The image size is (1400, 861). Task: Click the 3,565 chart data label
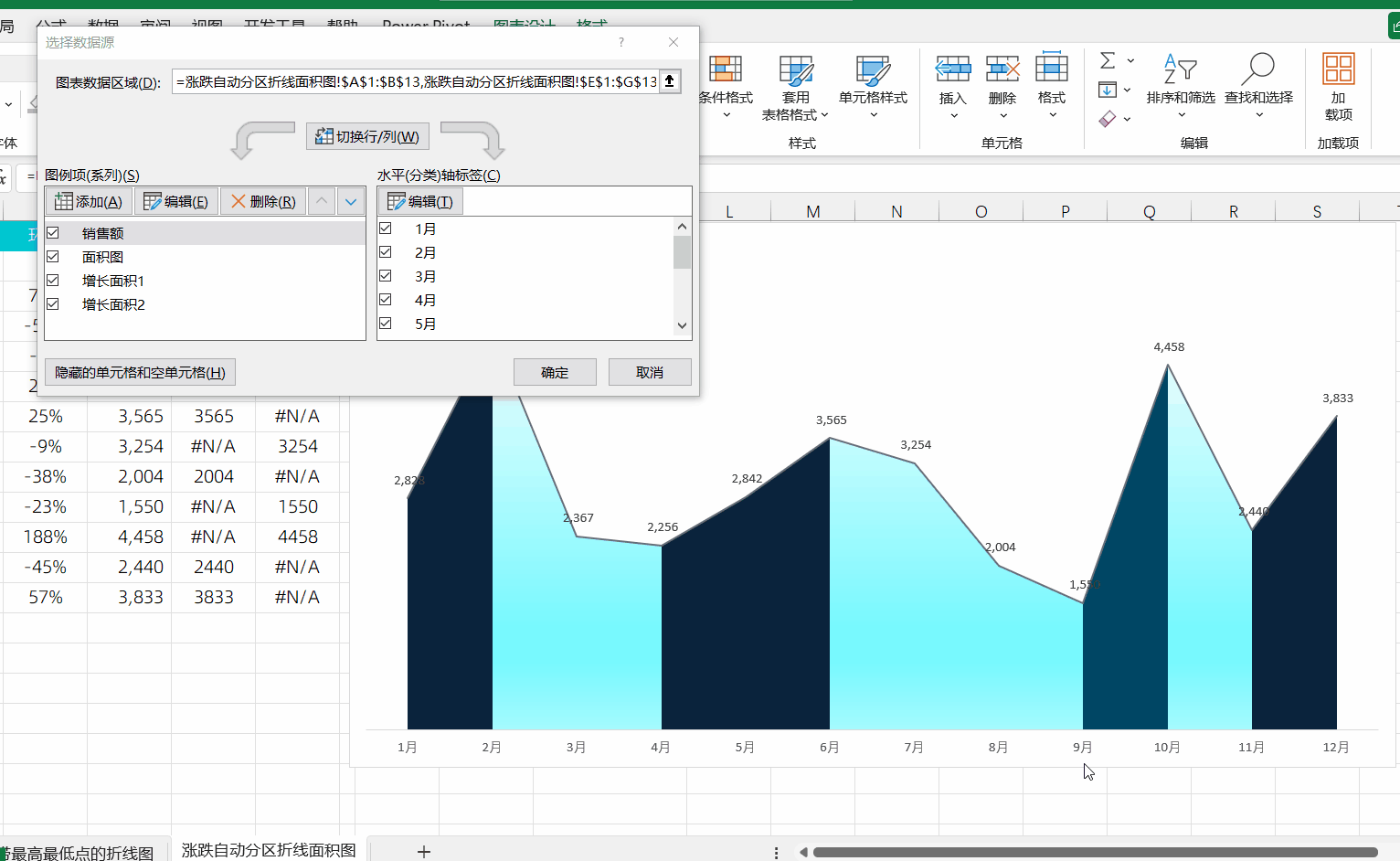(x=832, y=420)
